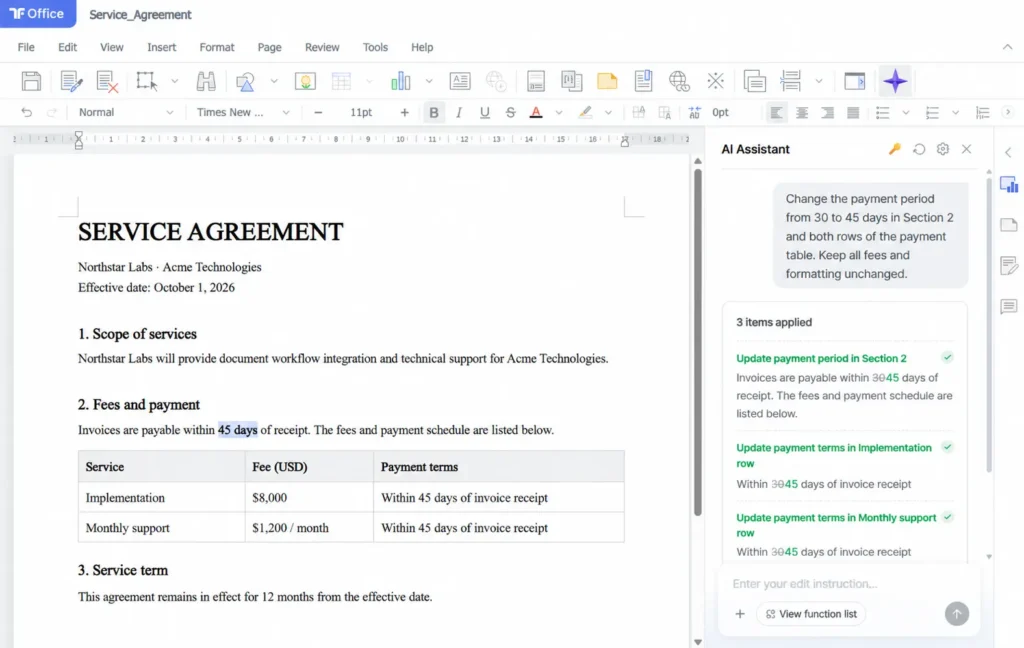Open the Edit menu

(x=67, y=47)
